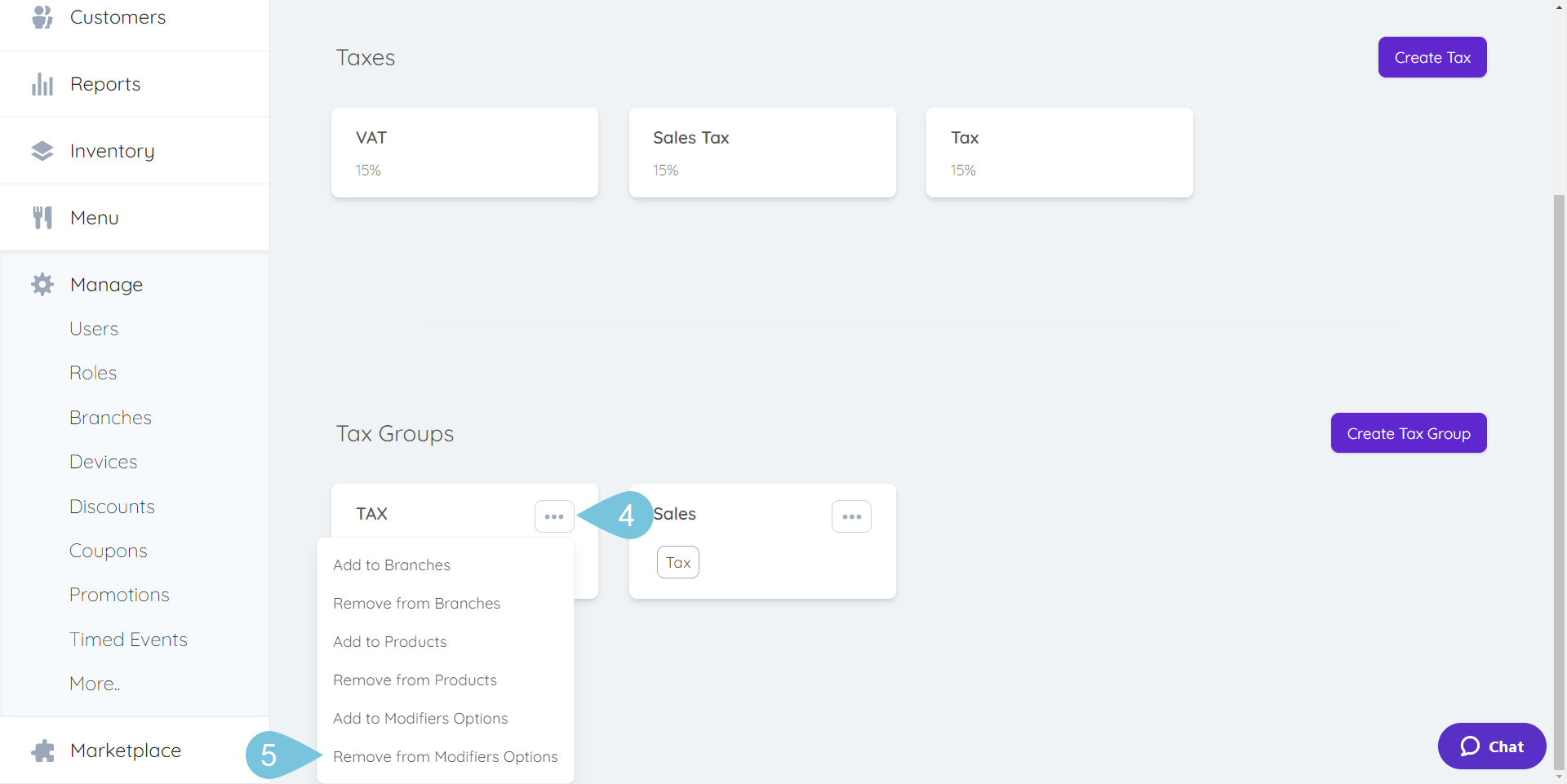Select Add to Branches option

[x=392, y=565]
